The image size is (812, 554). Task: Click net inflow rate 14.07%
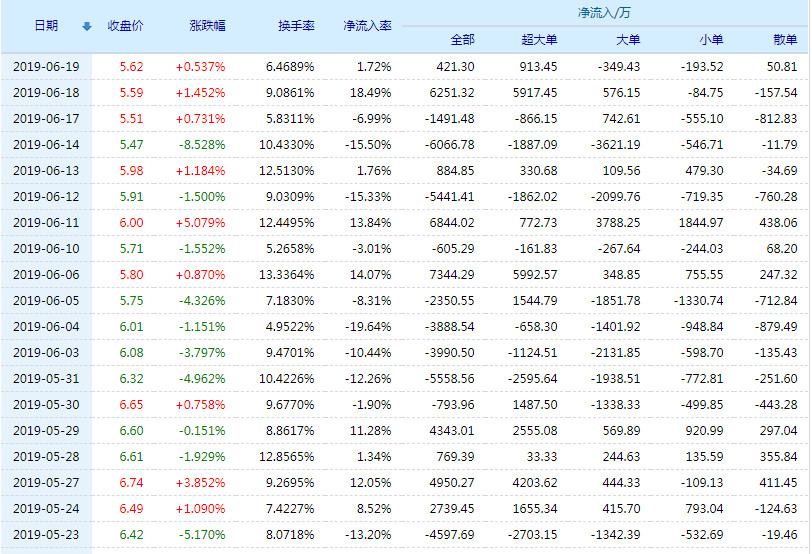point(371,274)
